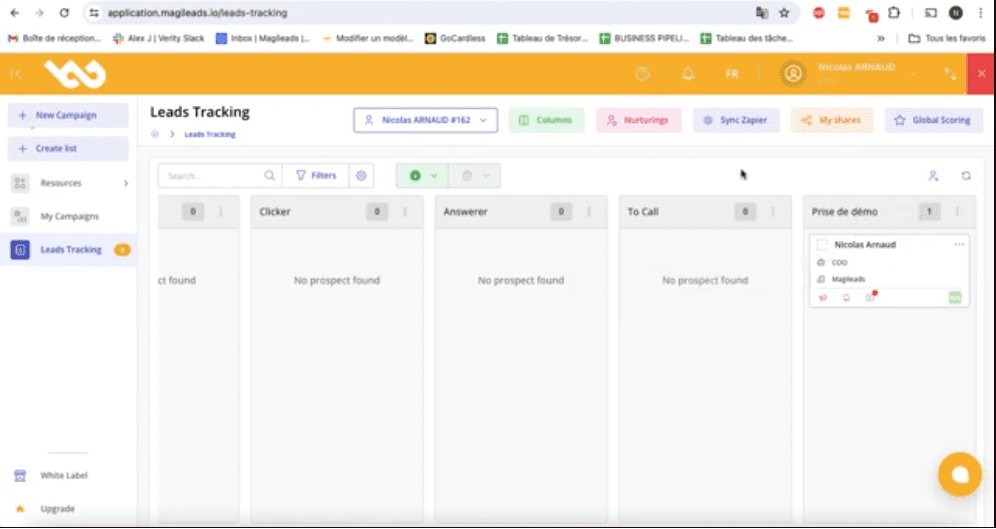The width and height of the screenshot is (996, 529).
Task: Select Leads Tracking in the sidebar
Action: click(70, 250)
